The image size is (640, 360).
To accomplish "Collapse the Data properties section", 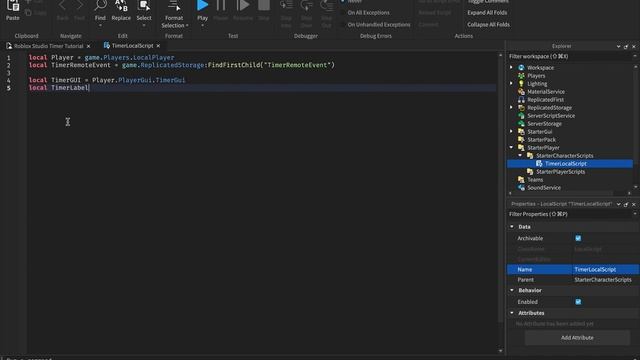I will tap(512, 227).
